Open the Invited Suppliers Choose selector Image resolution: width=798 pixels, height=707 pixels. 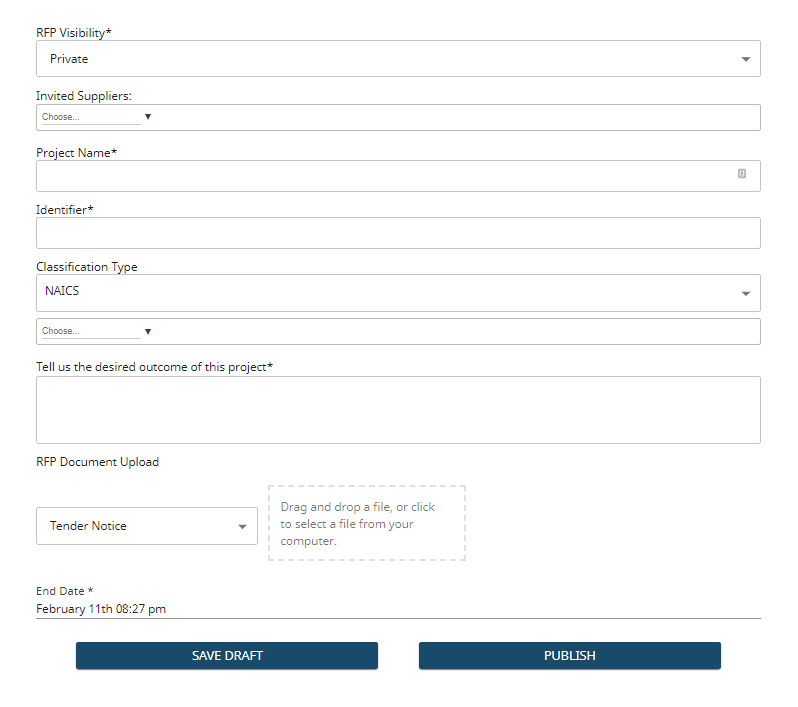(90, 117)
